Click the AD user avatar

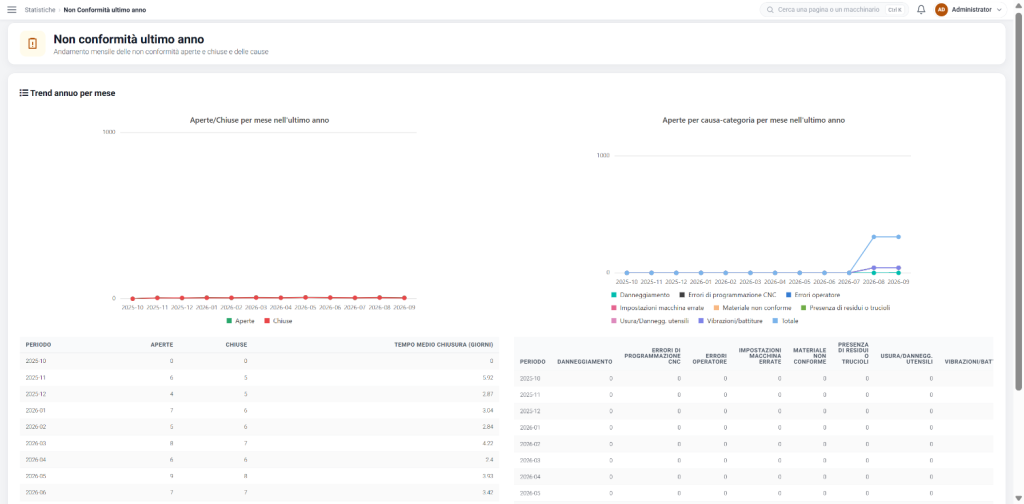click(x=941, y=10)
